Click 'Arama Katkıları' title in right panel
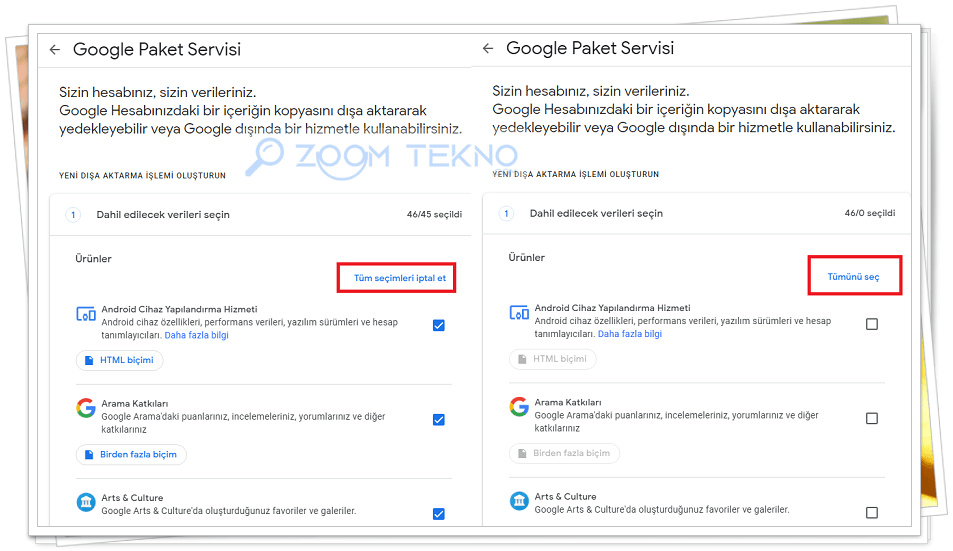This screenshot has width=953, height=551. point(568,402)
